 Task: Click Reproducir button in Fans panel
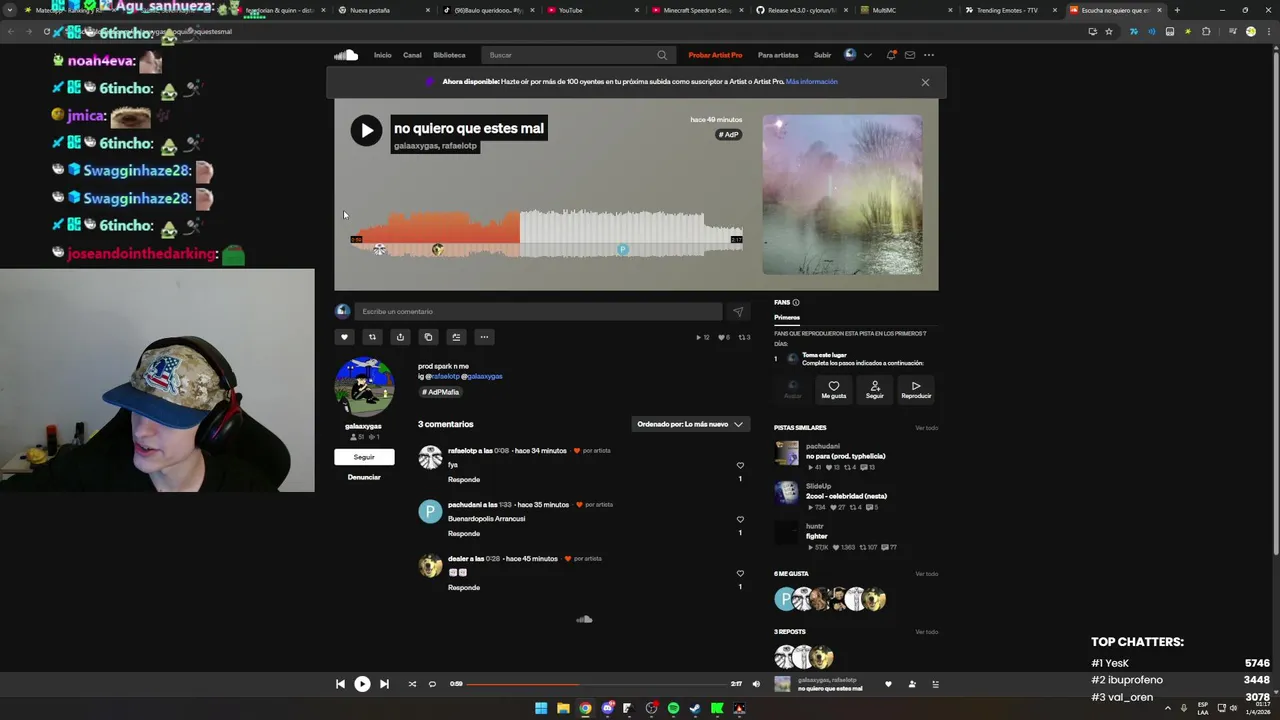(x=916, y=389)
